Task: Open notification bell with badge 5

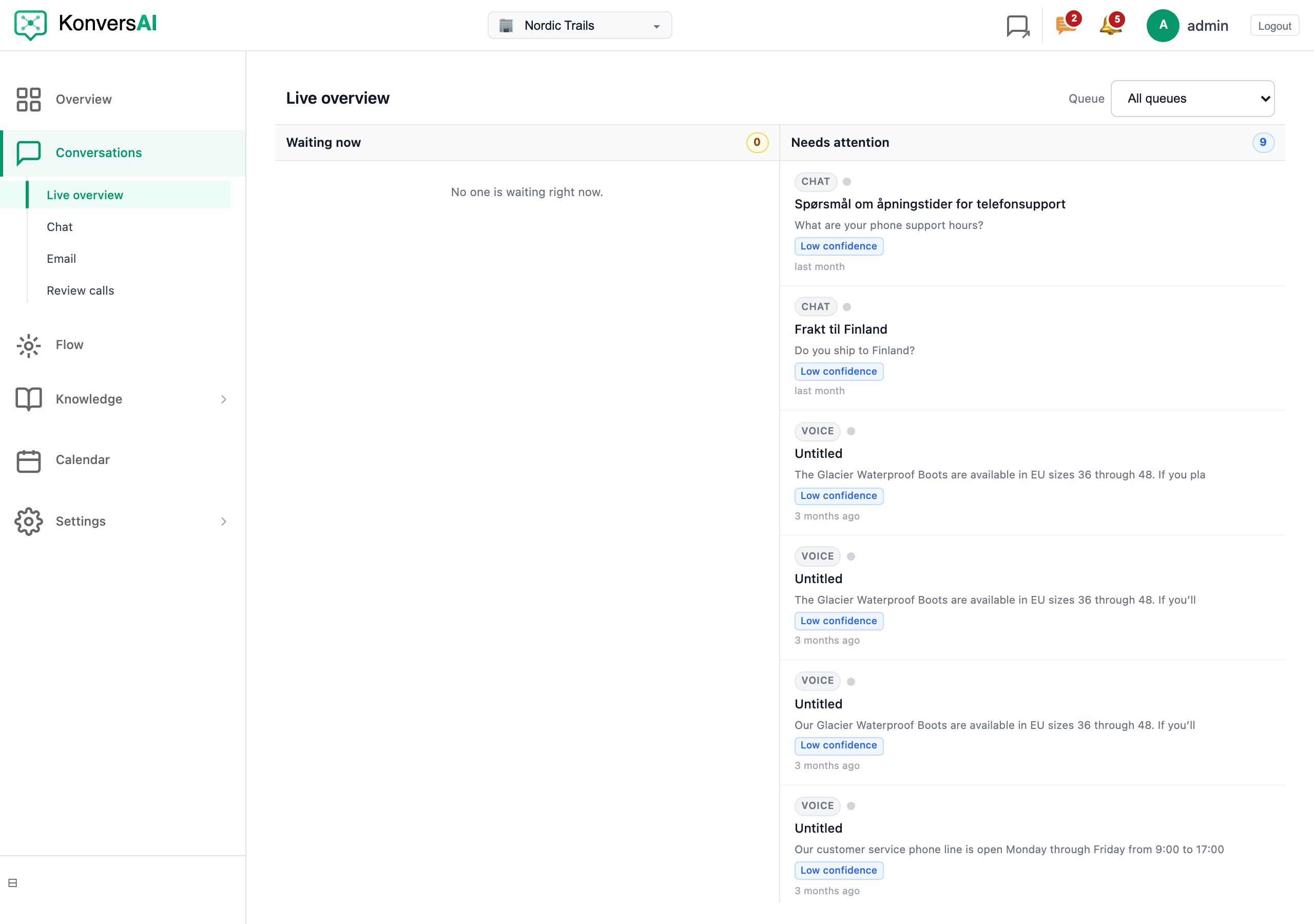Action: click(x=1111, y=24)
